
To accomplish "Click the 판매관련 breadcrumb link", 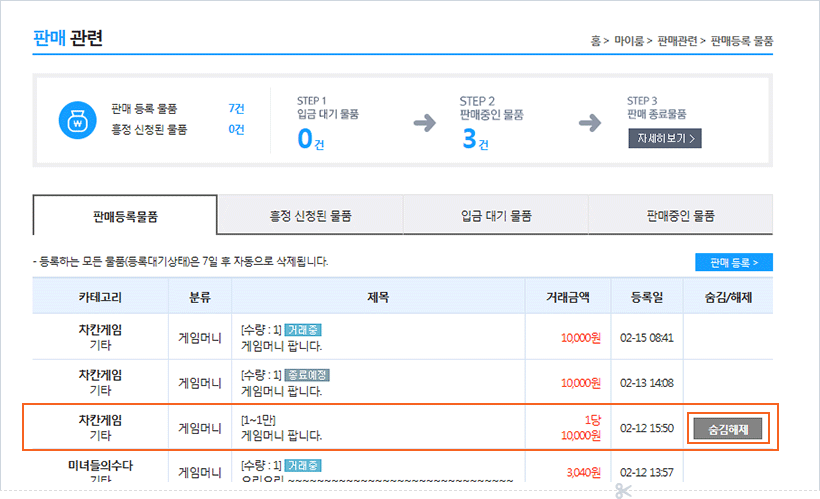I will tap(678, 41).
